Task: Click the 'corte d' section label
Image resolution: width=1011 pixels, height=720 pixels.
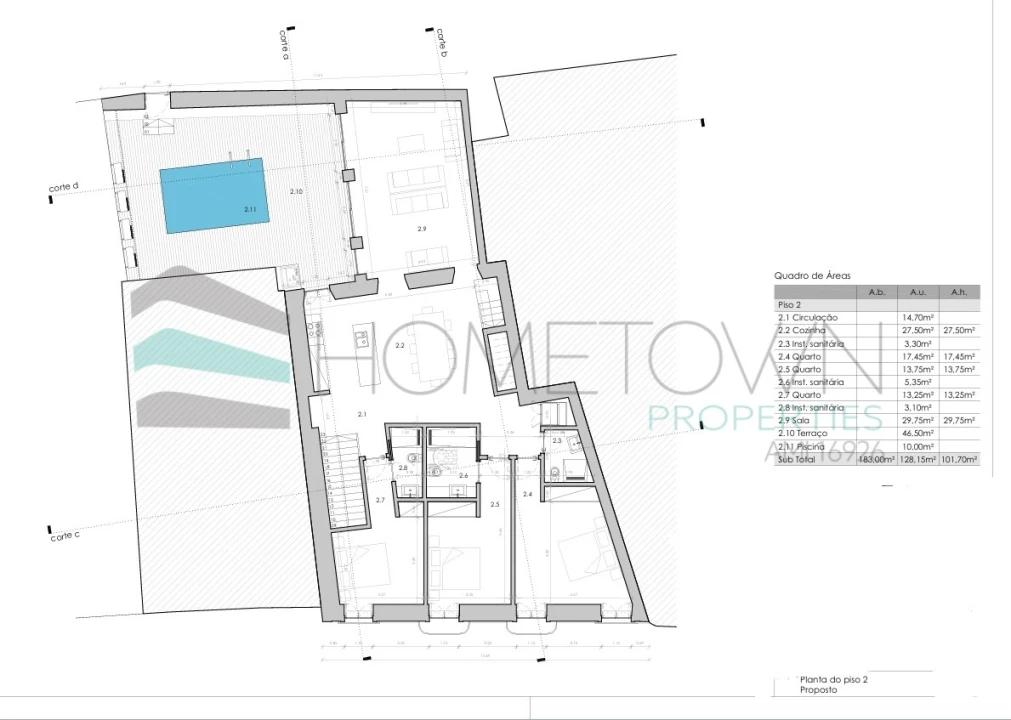Action: point(63,187)
